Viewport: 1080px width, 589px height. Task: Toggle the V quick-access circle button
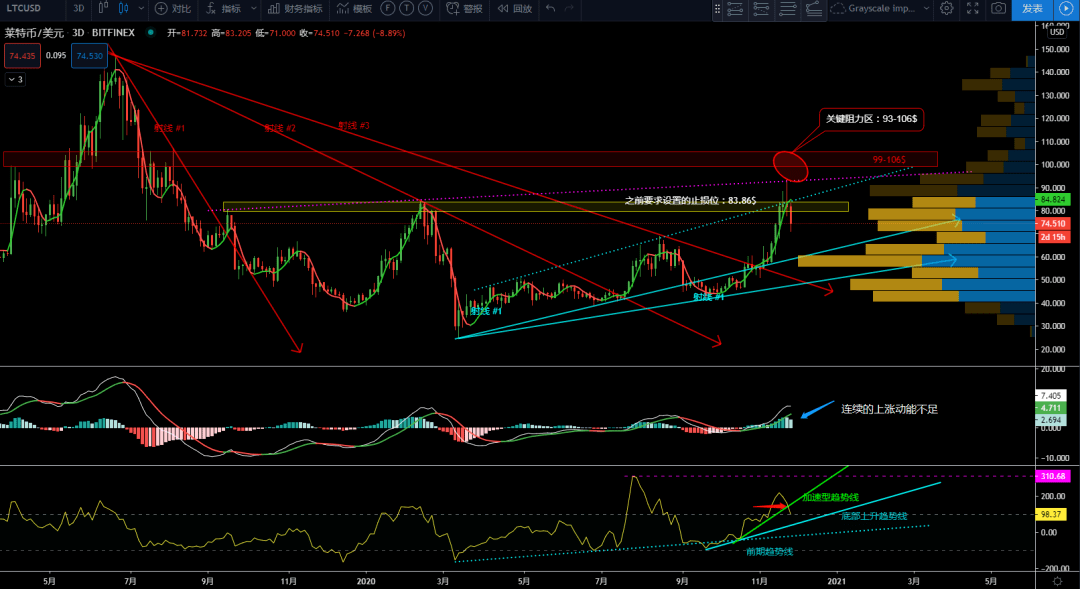426,9
